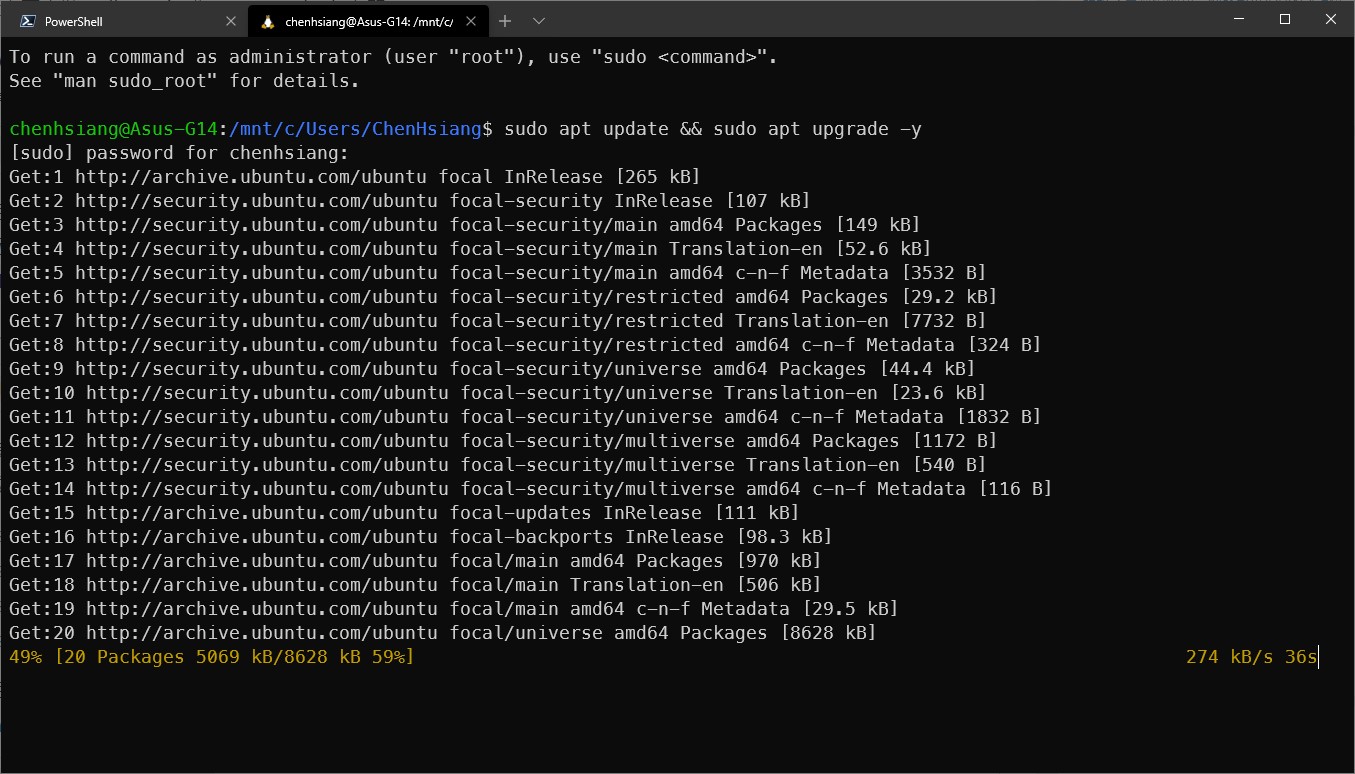Click the "Get:17" line ending in [970 kB]

[x=415, y=561]
